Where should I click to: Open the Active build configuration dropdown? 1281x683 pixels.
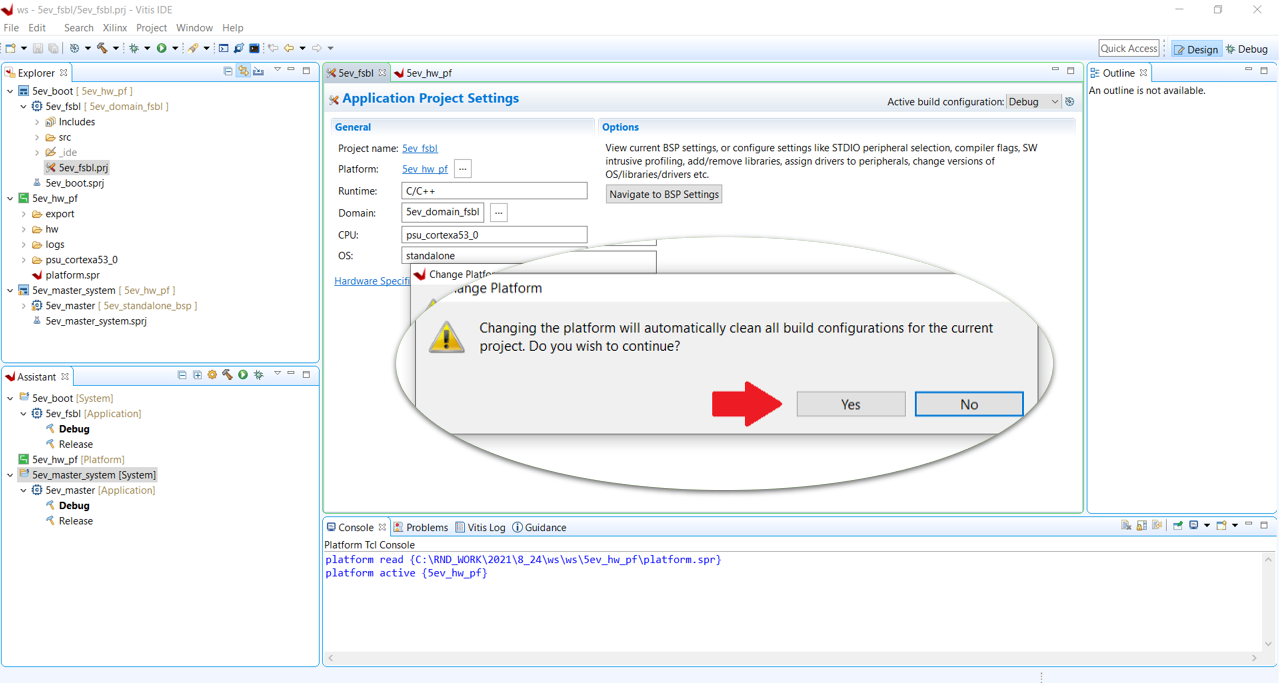point(1034,102)
